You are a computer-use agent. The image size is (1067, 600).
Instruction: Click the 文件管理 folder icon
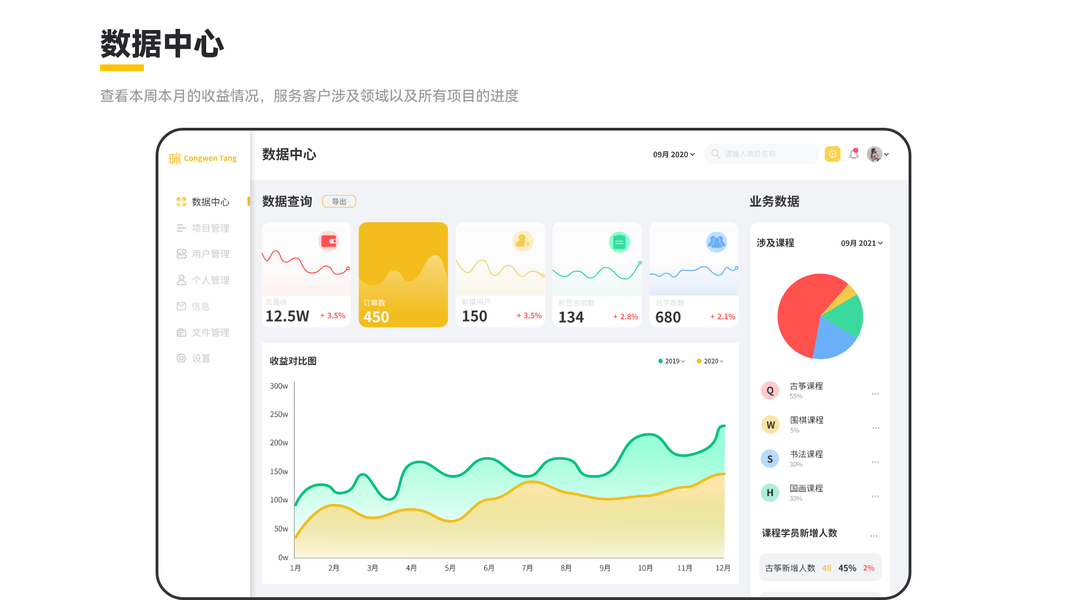[x=181, y=333]
